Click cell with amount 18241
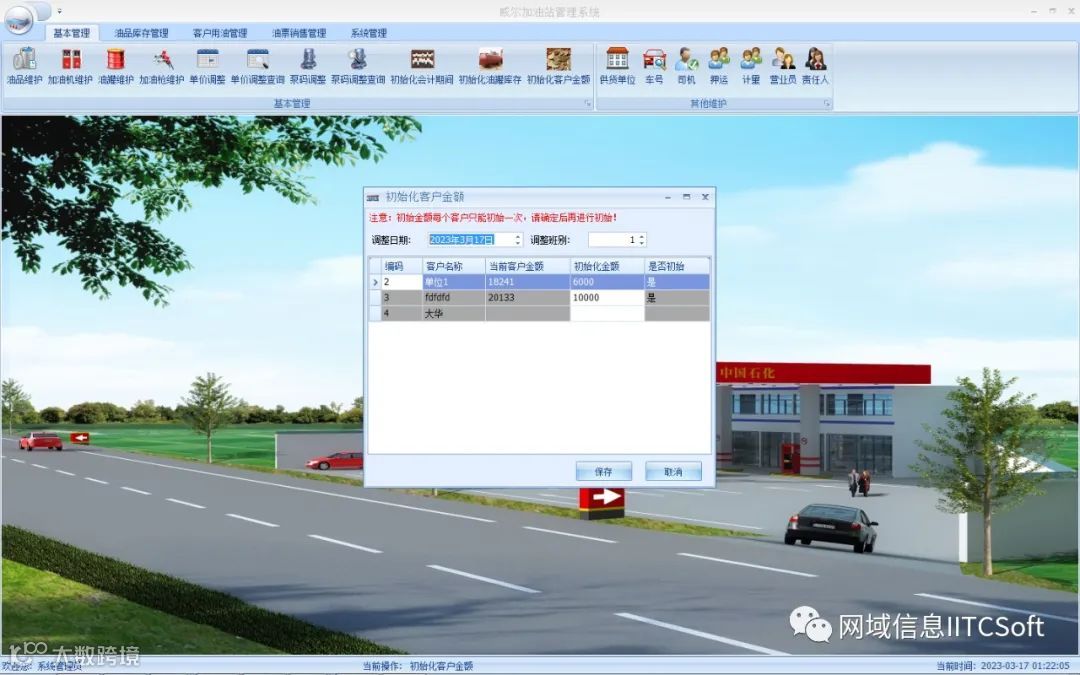This screenshot has height=675, width=1080. [527, 282]
